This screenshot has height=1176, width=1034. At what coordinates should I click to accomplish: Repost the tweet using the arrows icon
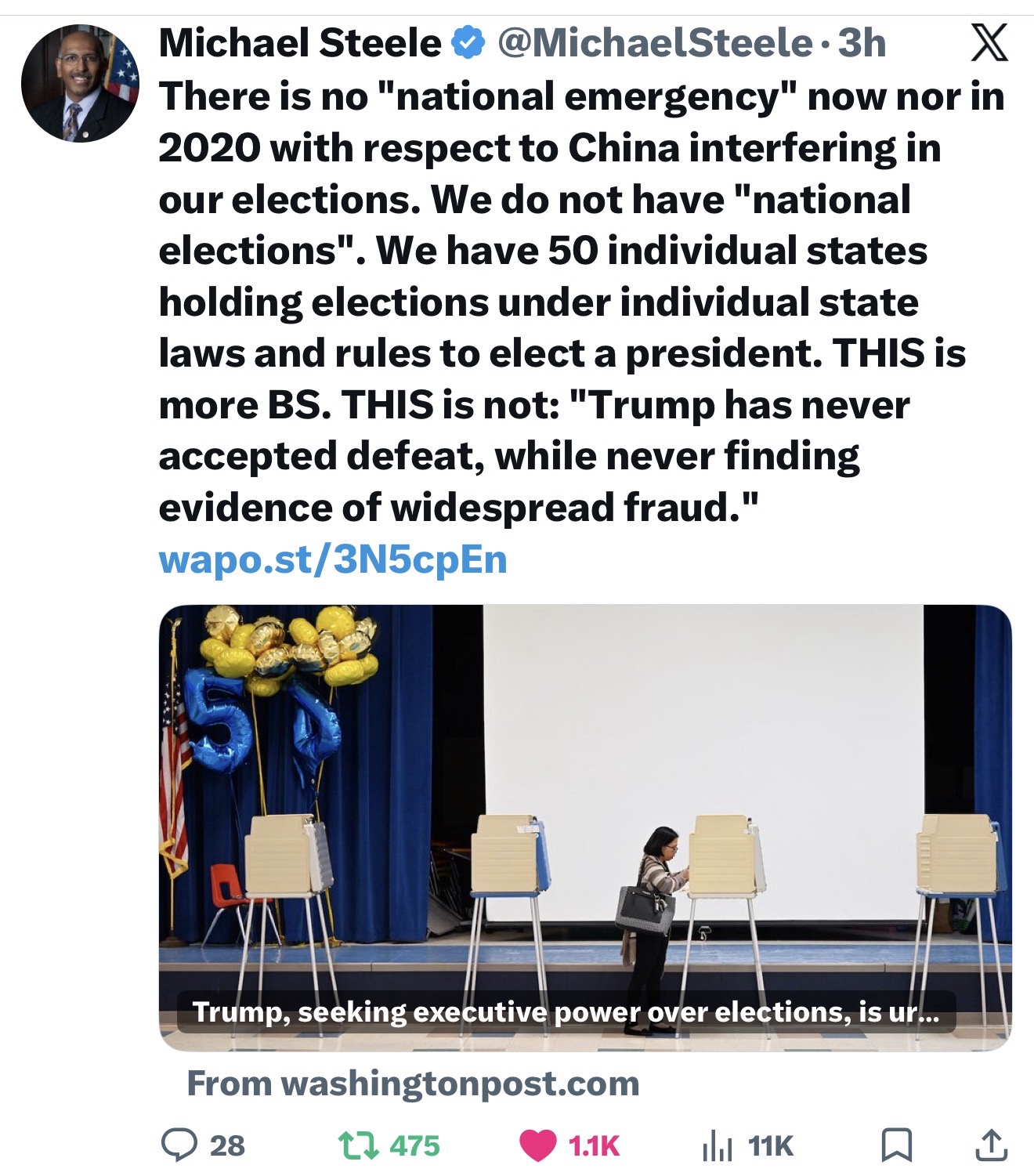click(357, 1145)
